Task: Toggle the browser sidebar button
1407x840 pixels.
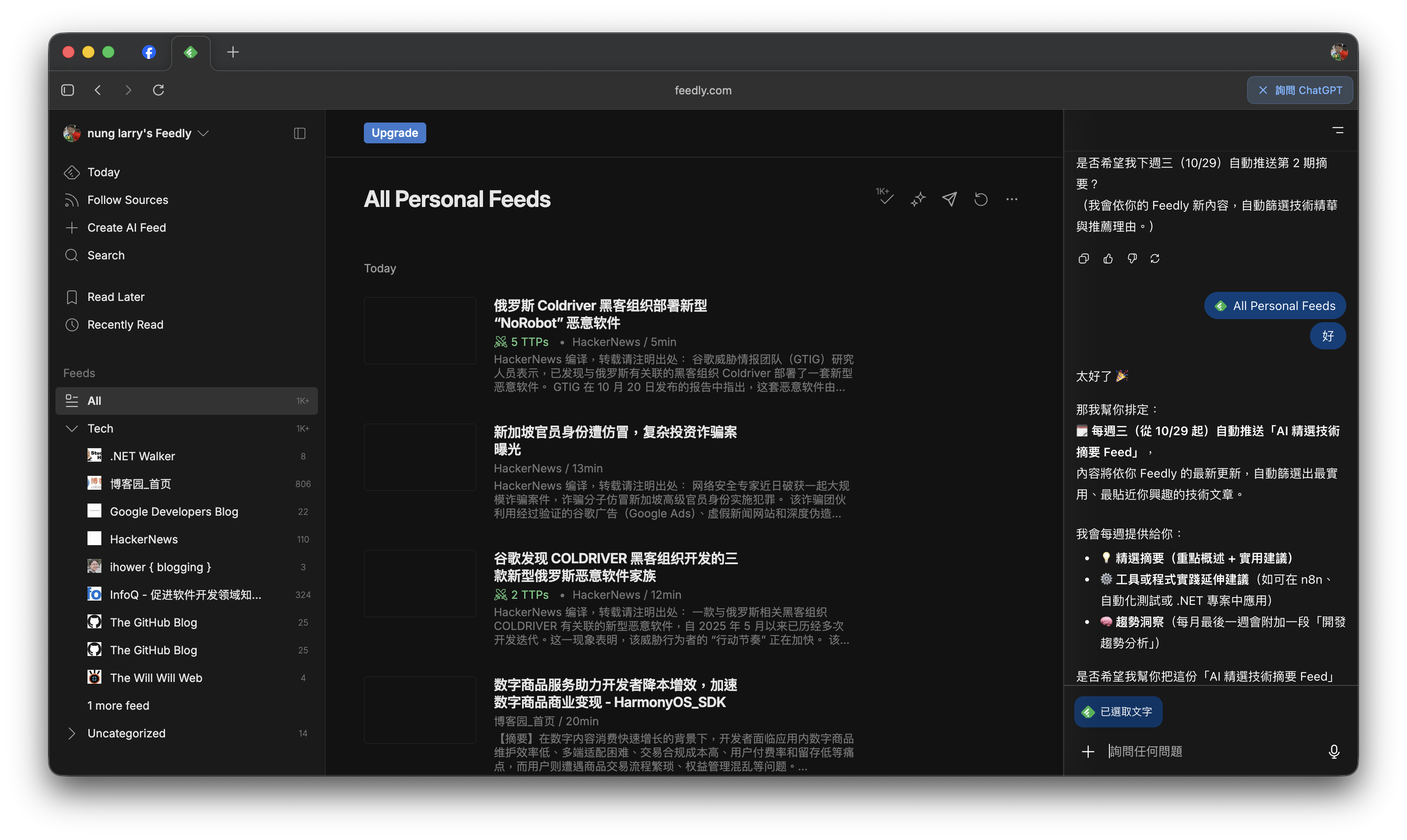Action: 68,90
